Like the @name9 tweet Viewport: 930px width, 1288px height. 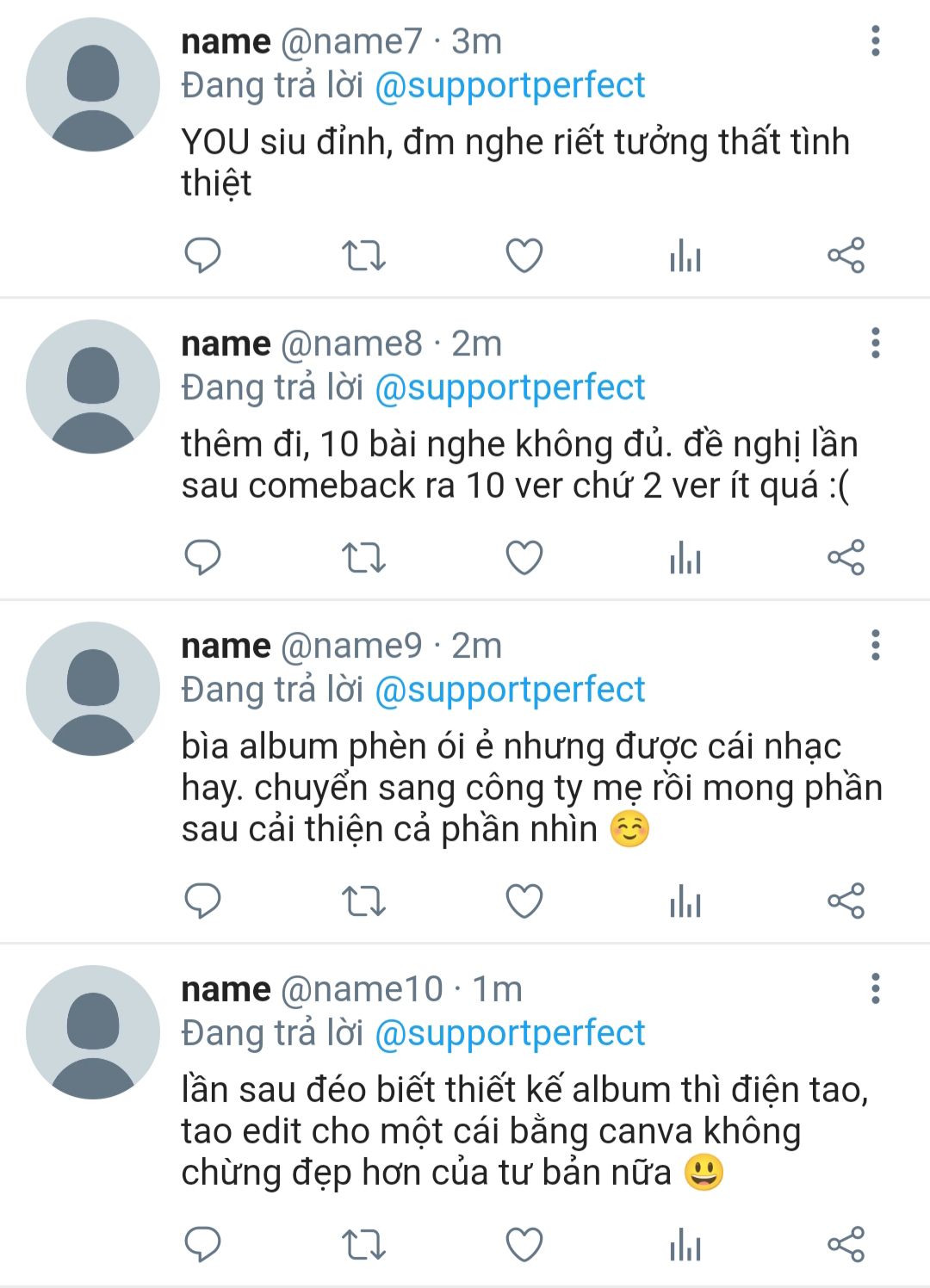point(524,901)
